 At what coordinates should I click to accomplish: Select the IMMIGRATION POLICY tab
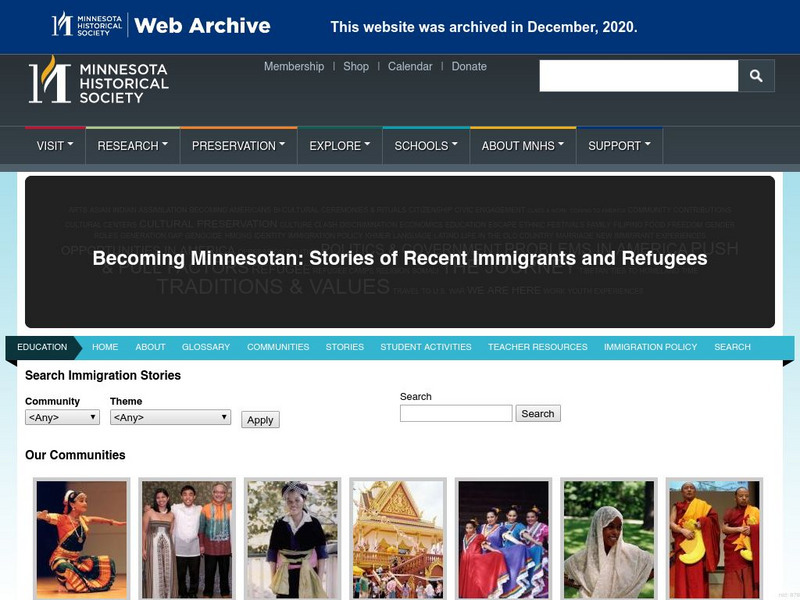click(x=650, y=347)
